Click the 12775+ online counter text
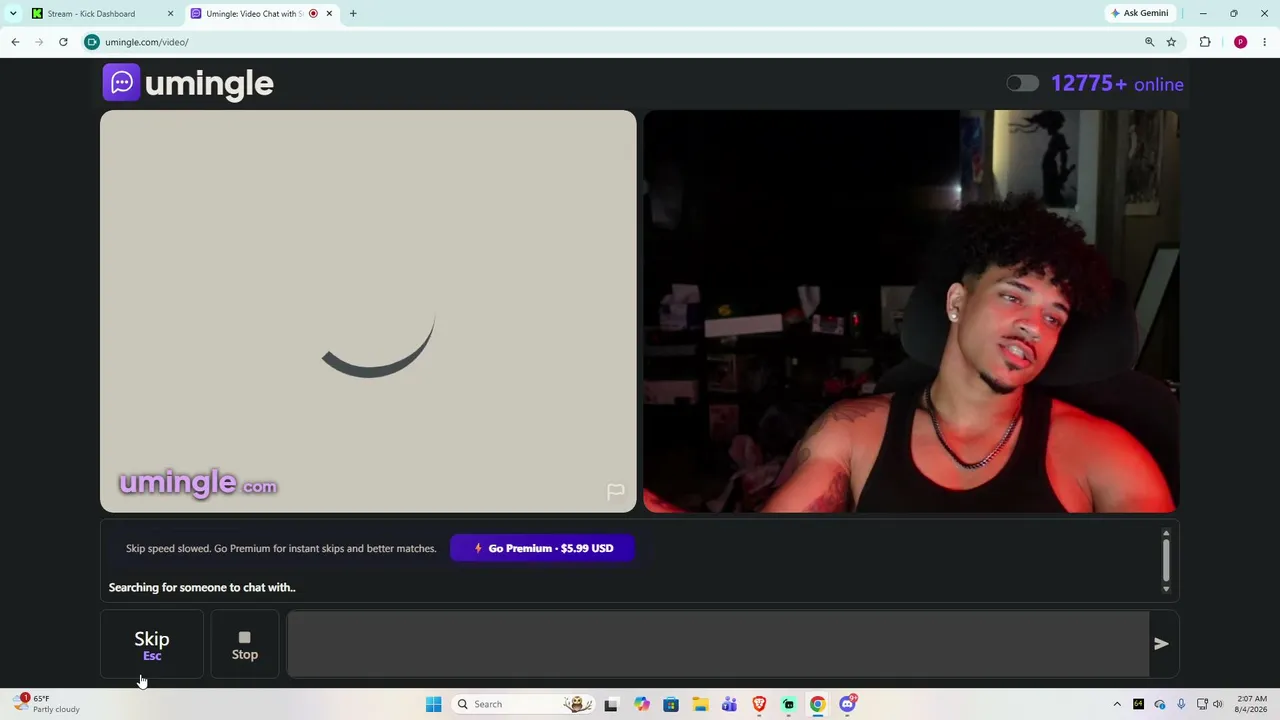1280x720 pixels. (1117, 84)
